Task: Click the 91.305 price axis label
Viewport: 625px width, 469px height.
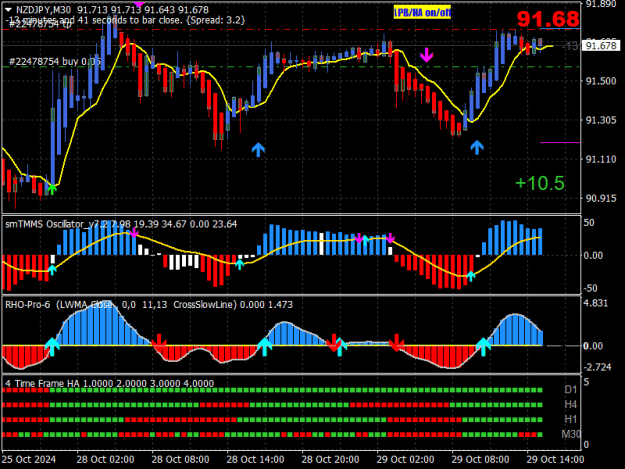Action: point(601,120)
